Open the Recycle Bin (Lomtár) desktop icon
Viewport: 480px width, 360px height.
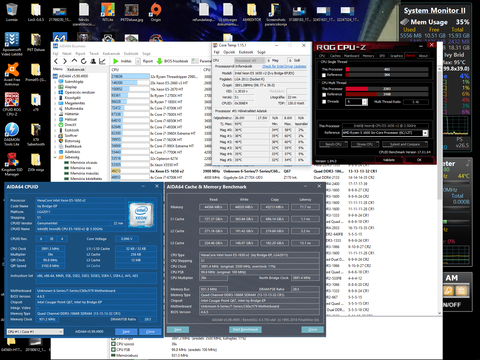pyautogui.click(x=12, y=11)
